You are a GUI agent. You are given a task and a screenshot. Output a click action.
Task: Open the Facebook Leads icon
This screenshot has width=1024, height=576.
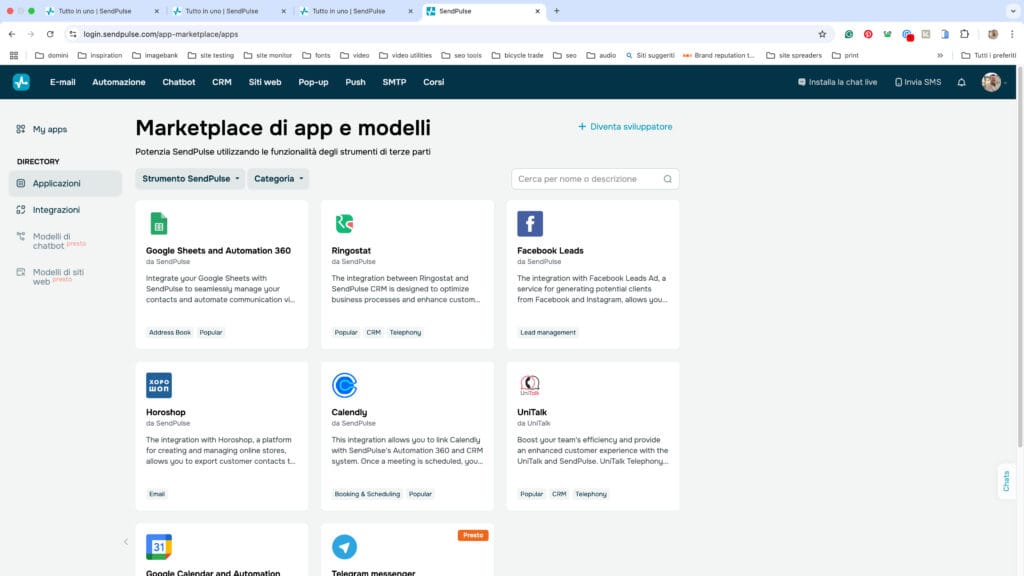point(530,223)
